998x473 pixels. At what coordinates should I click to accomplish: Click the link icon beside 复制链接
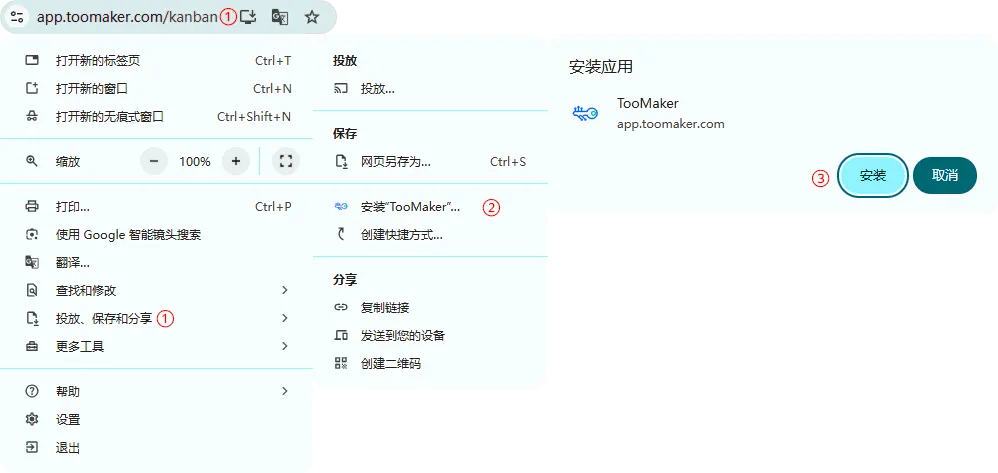(341, 307)
